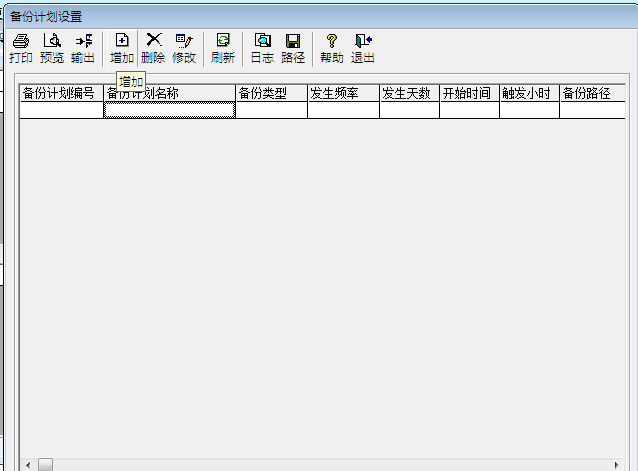Screen dimensions: 638x471
Task: Click the 删除 (Delete) toolbar icon
Action: (x=153, y=48)
